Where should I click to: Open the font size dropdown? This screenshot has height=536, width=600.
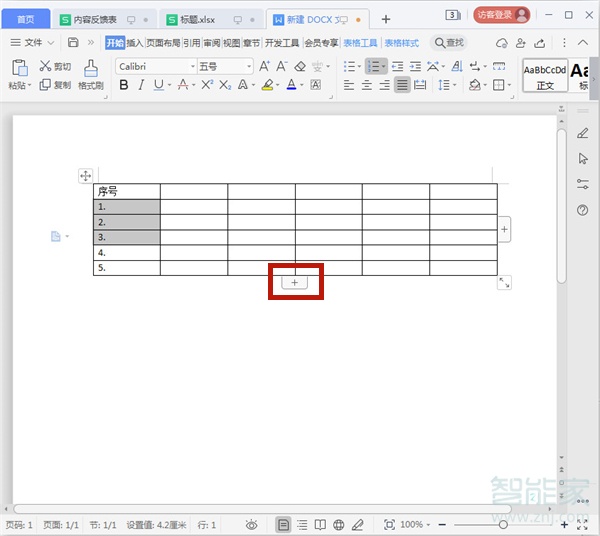(x=249, y=67)
